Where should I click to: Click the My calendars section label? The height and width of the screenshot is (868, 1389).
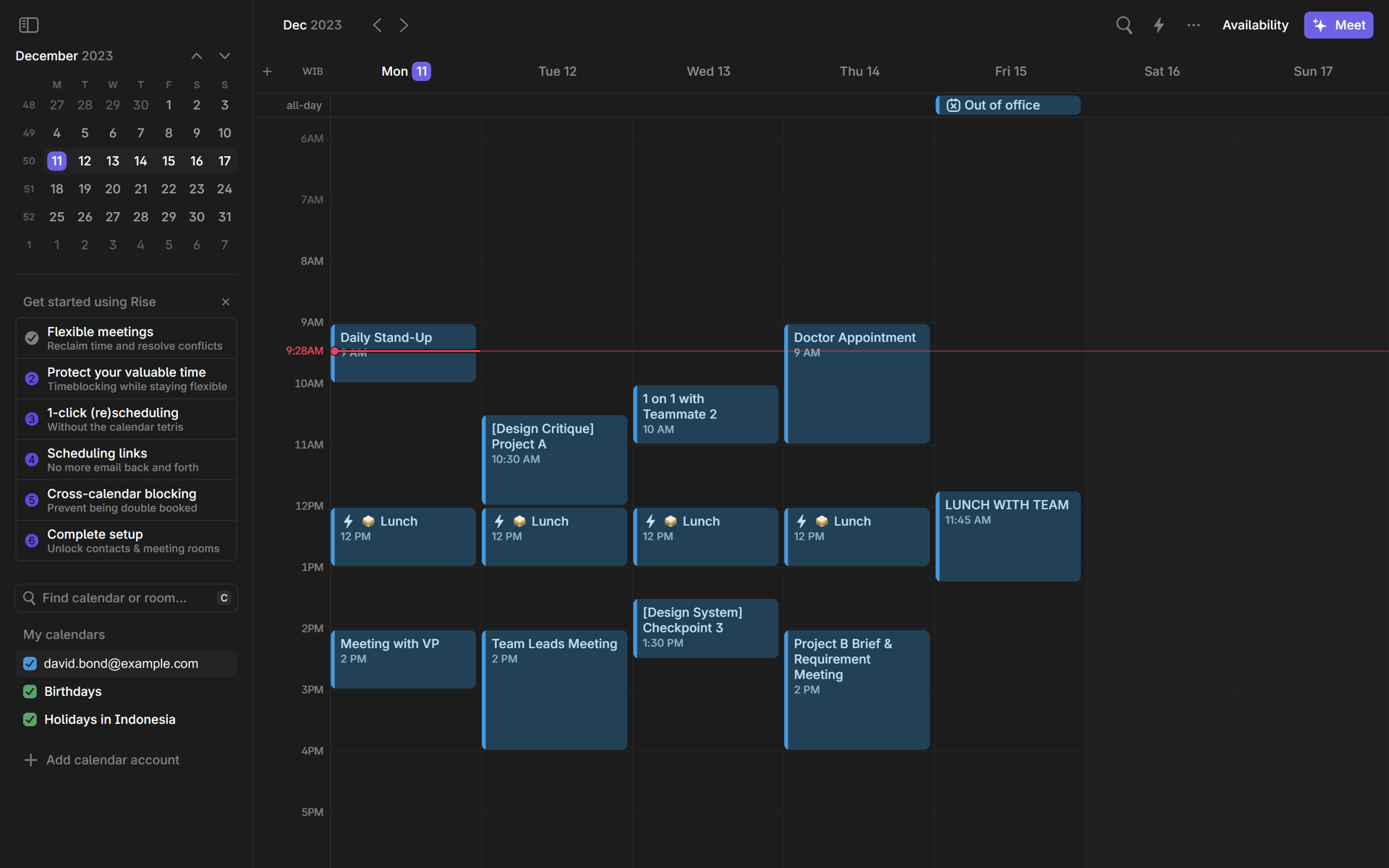64,634
